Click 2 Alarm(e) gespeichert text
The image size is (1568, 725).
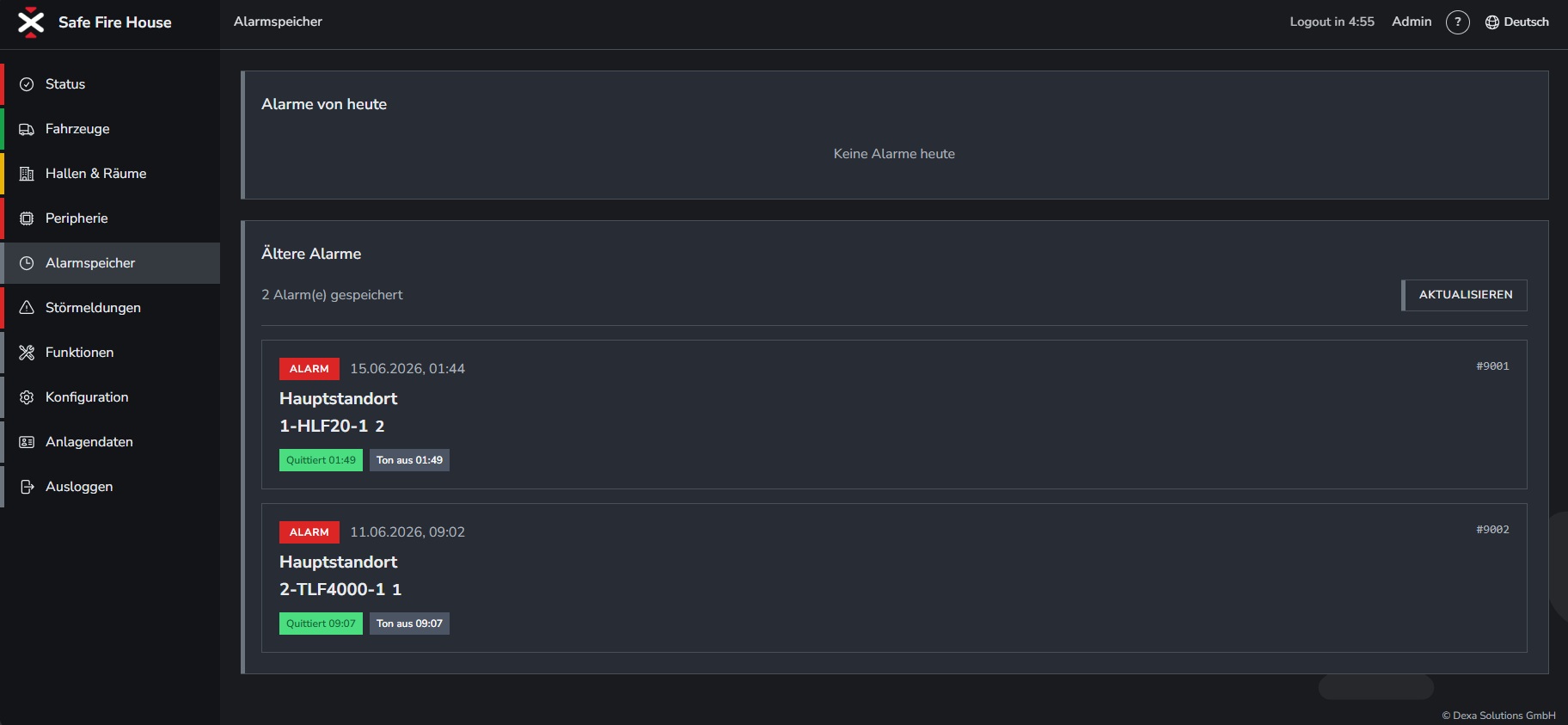click(x=332, y=295)
